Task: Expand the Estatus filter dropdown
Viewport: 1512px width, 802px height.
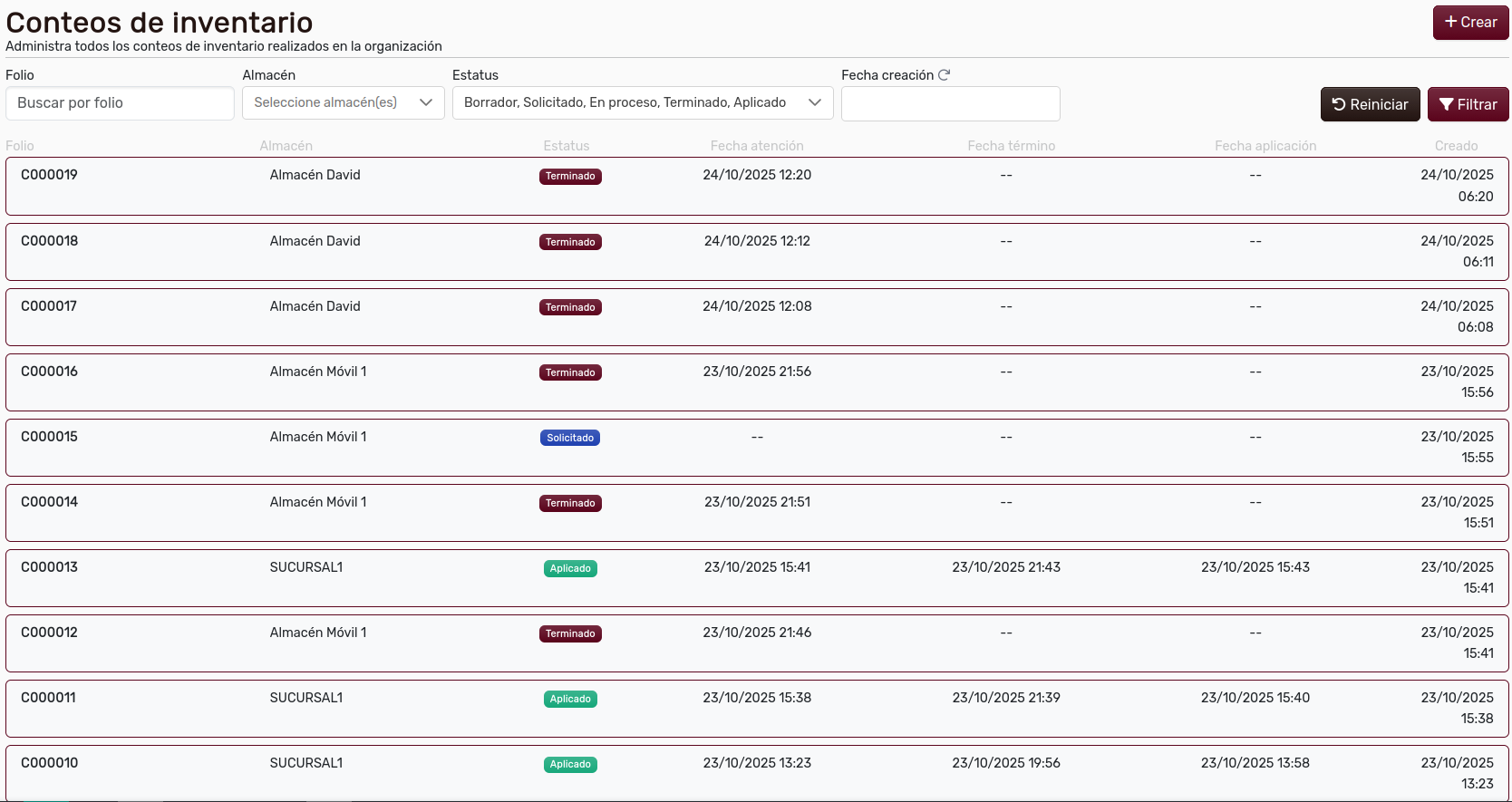Action: pos(642,103)
